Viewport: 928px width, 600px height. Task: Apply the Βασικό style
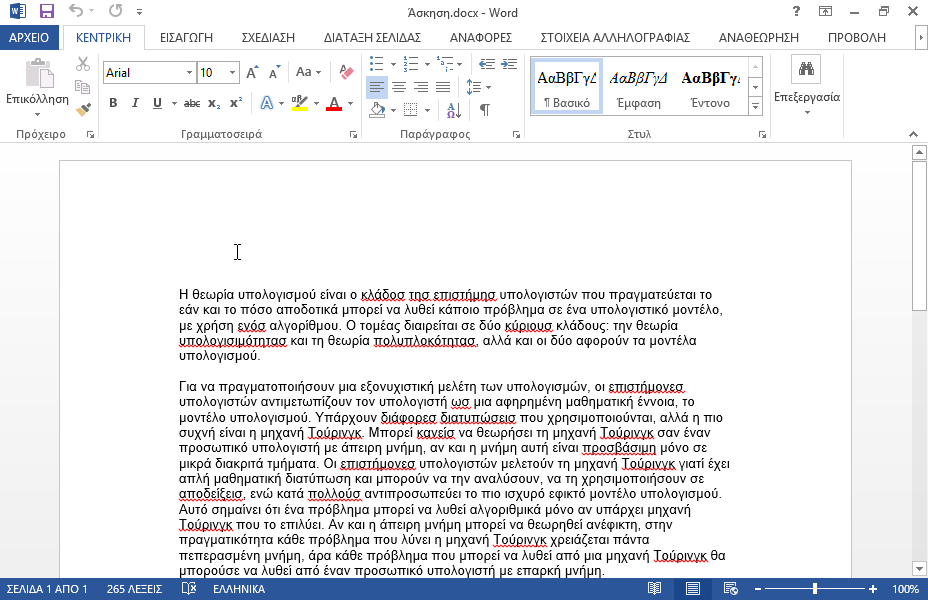567,86
